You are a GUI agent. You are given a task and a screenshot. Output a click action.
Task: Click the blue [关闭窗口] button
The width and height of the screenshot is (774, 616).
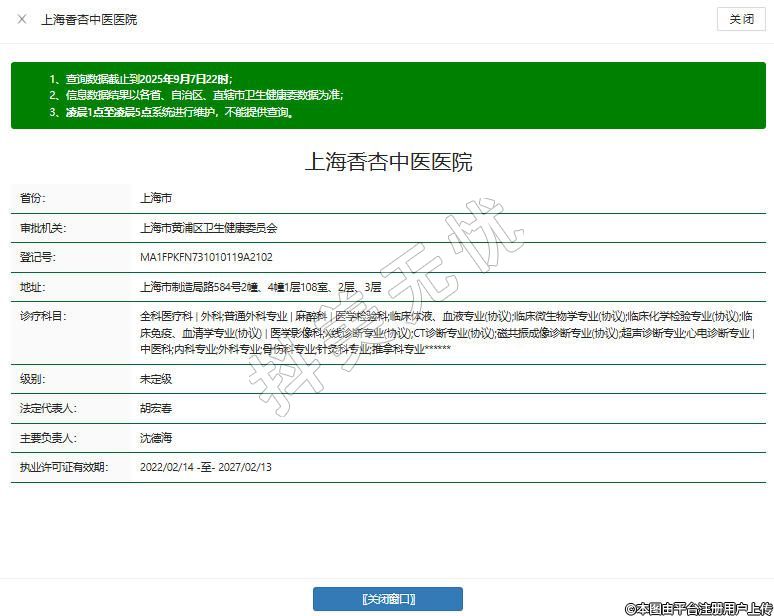[x=387, y=599]
